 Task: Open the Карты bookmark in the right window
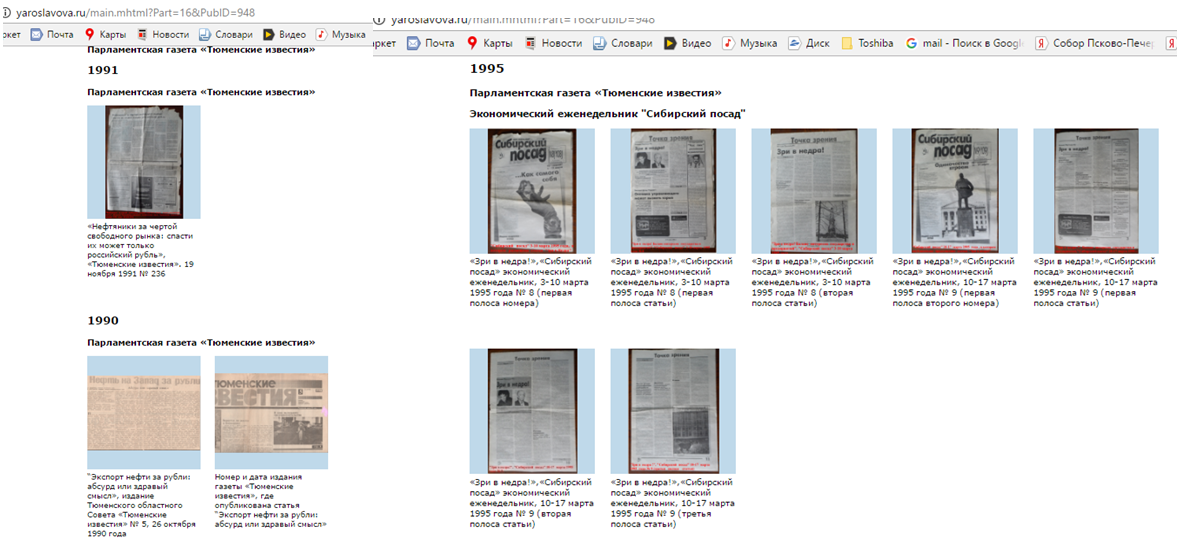(x=490, y=44)
